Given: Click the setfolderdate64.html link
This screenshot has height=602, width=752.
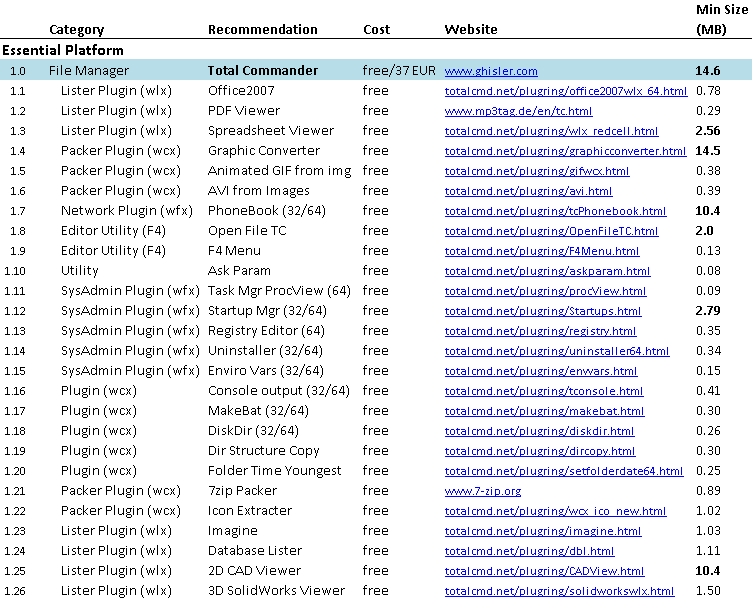Looking at the screenshot, I should click(x=564, y=471).
